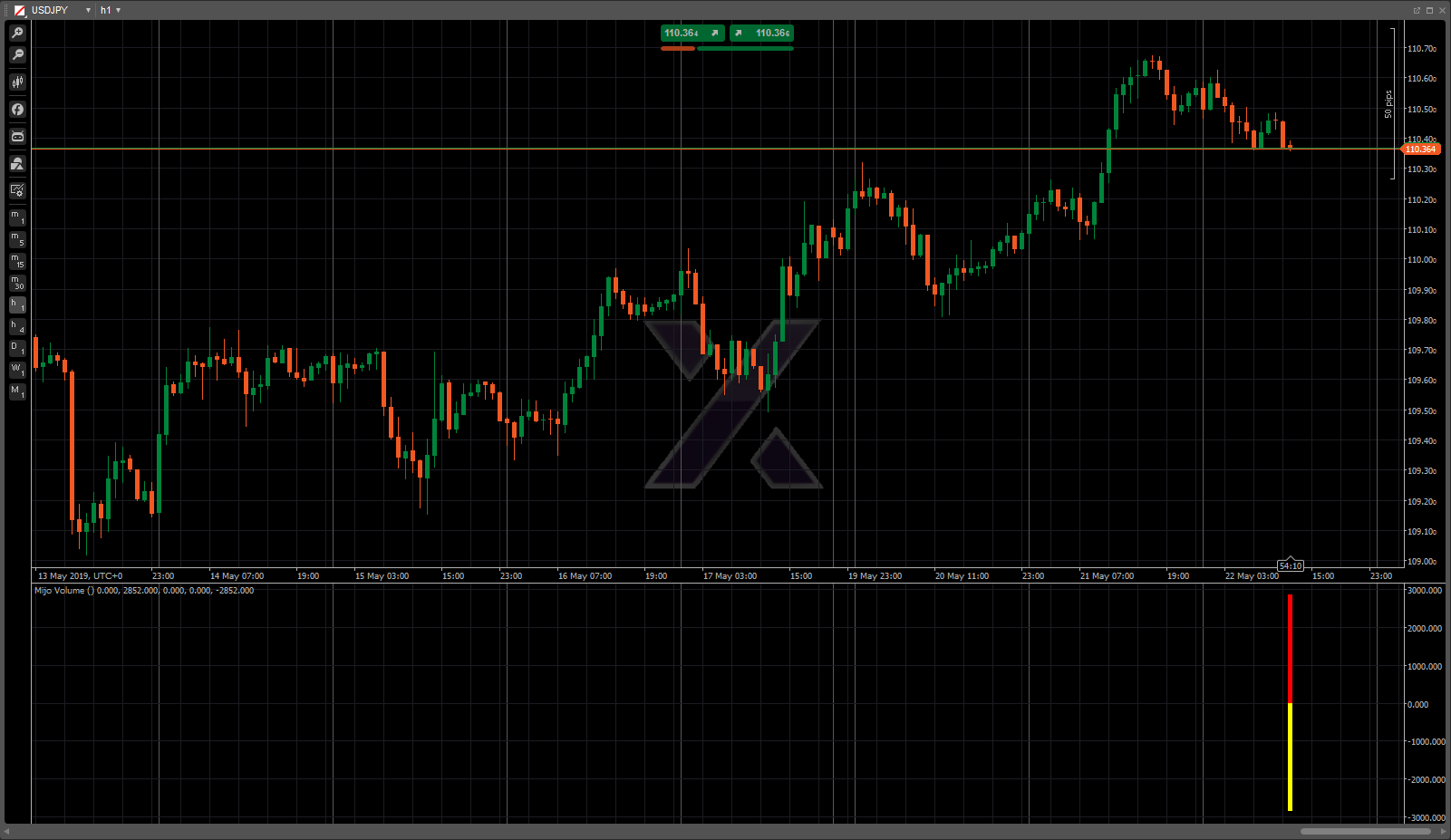The width and height of the screenshot is (1451, 840).
Task: Click the scrollbar left arrow
Action: [x=7, y=831]
